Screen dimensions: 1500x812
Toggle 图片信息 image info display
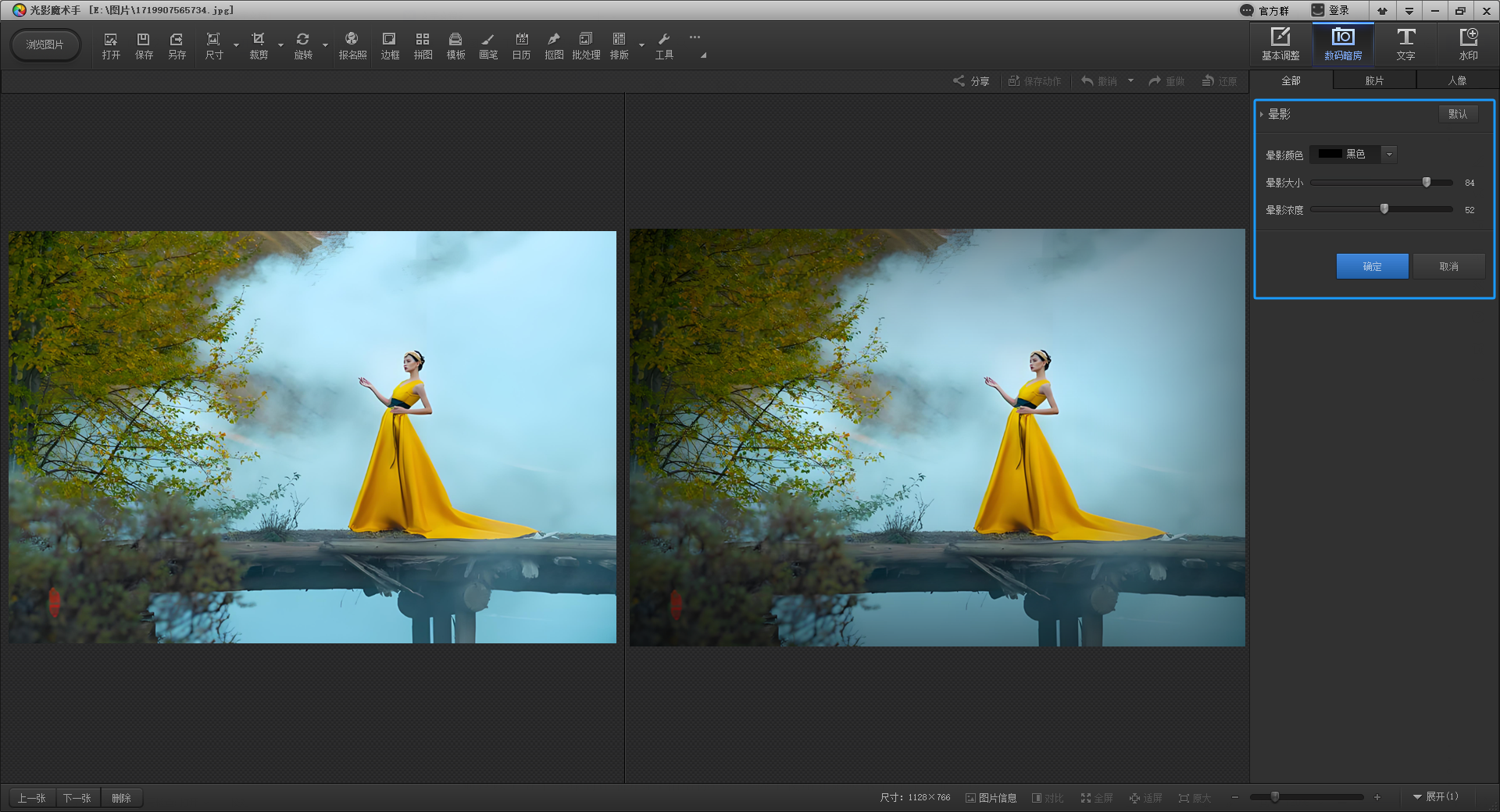(991, 797)
